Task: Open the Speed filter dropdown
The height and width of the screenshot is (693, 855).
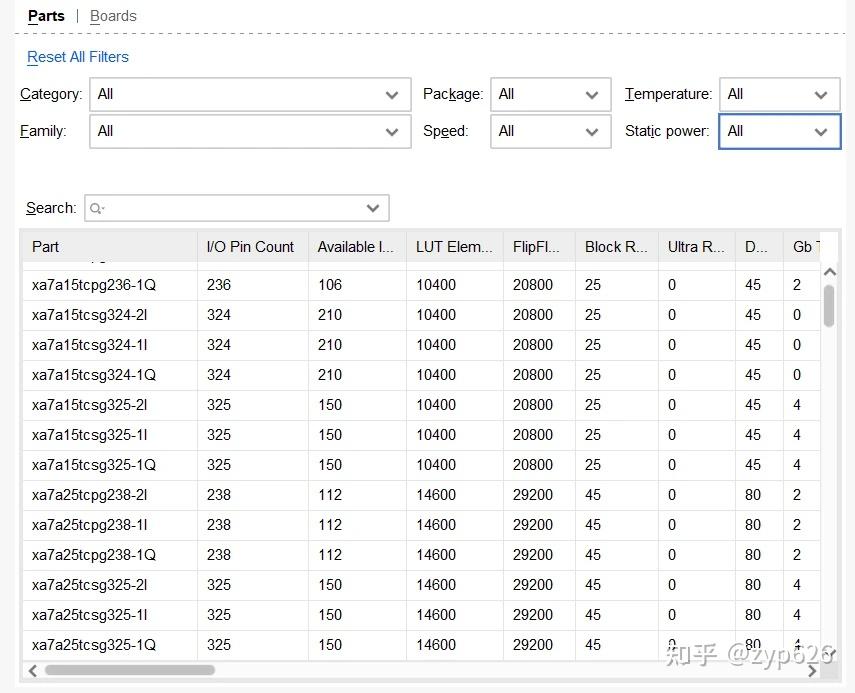Action: [x=551, y=131]
